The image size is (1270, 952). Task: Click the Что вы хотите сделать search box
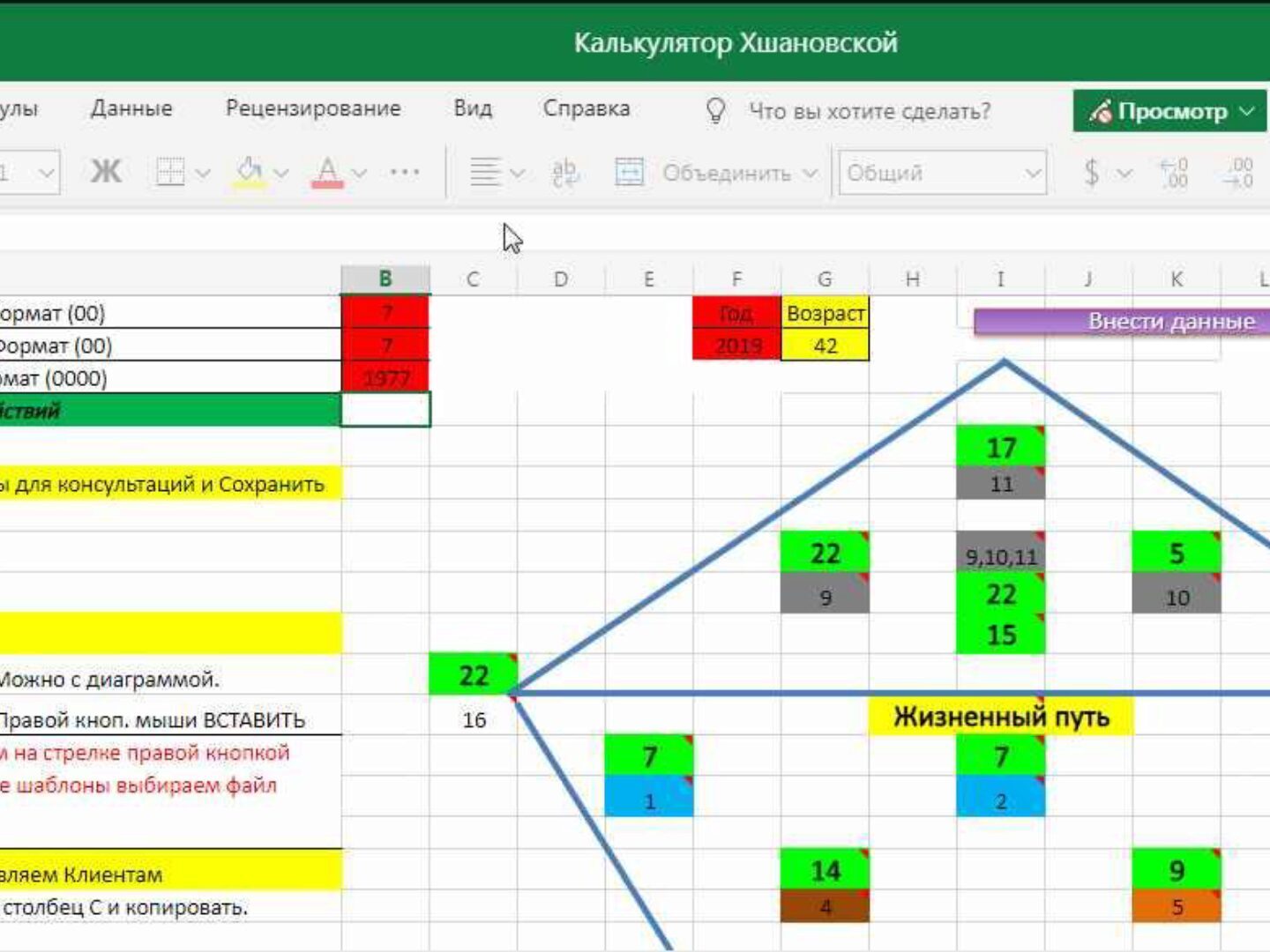tap(869, 111)
